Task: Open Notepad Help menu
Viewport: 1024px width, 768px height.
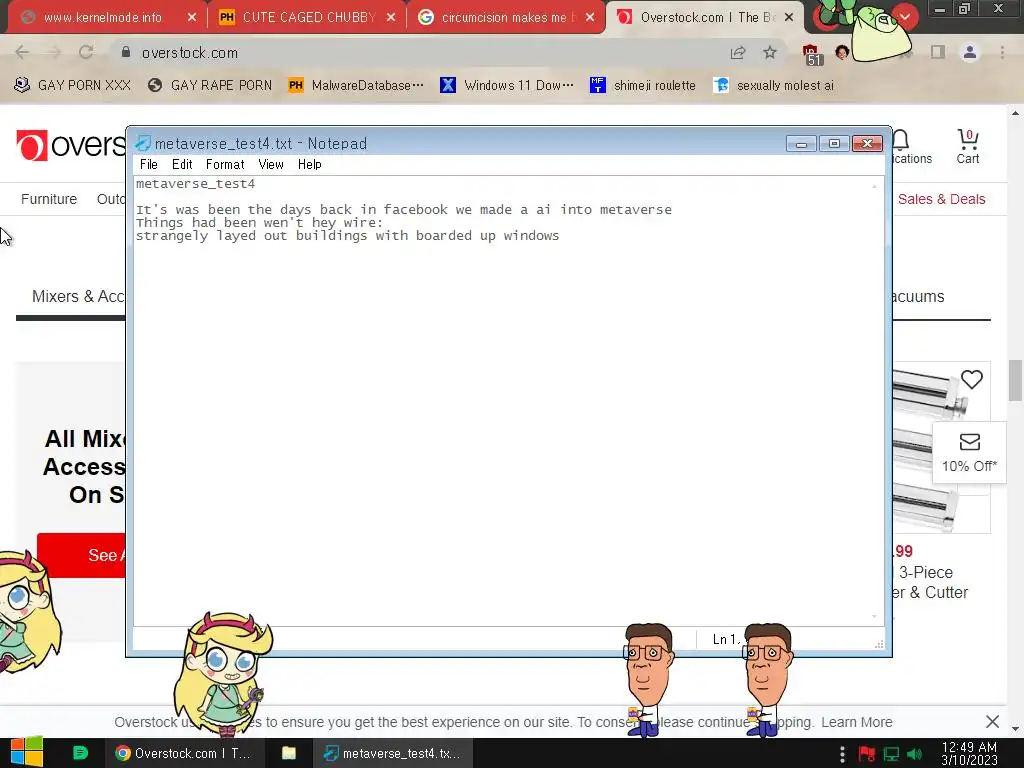Action: point(310,165)
